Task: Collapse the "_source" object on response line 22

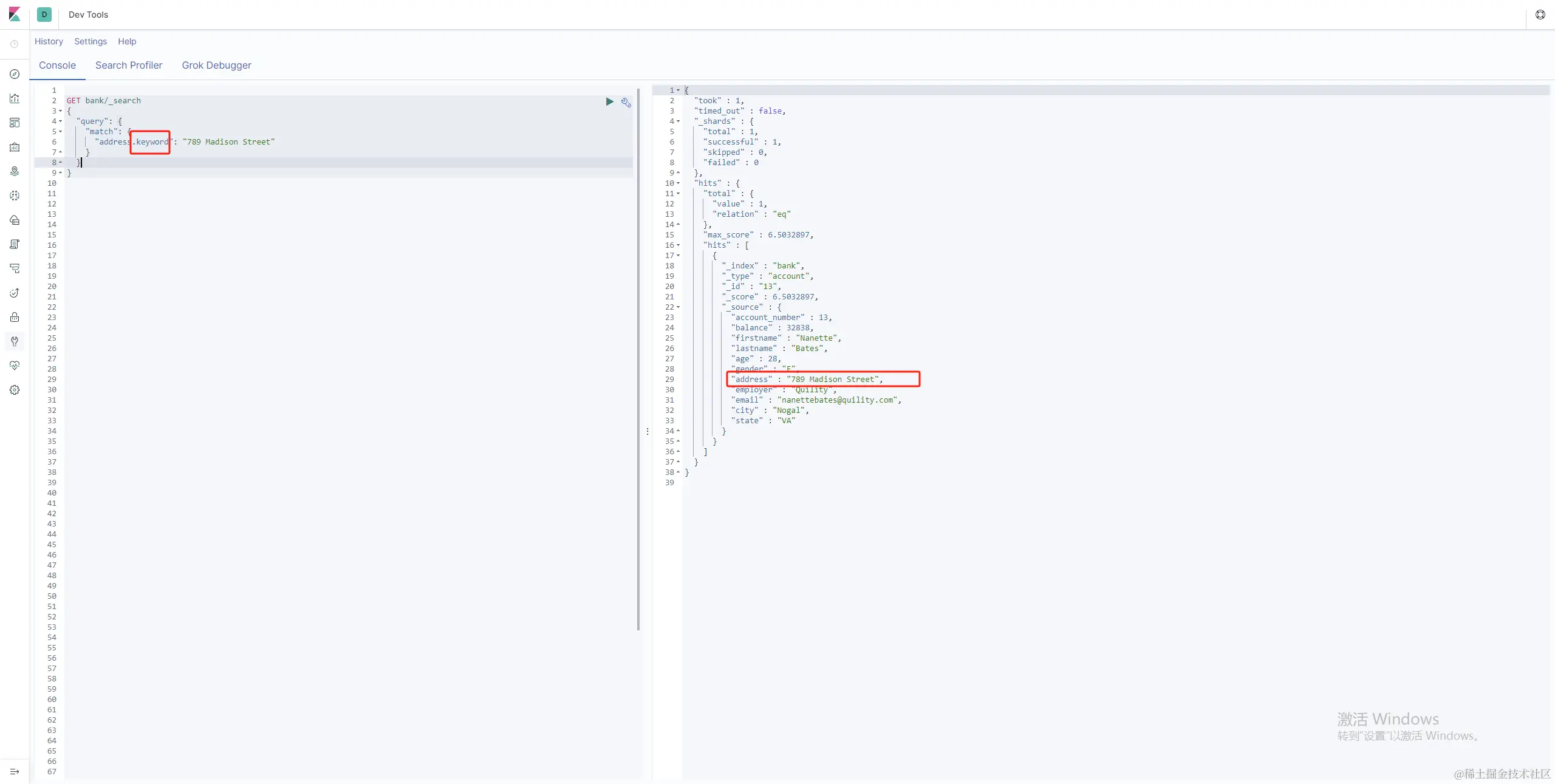Action: [678, 307]
